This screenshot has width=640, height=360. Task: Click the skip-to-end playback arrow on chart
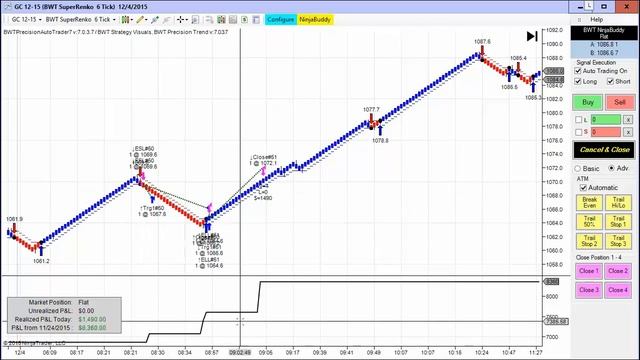(x=532, y=36)
